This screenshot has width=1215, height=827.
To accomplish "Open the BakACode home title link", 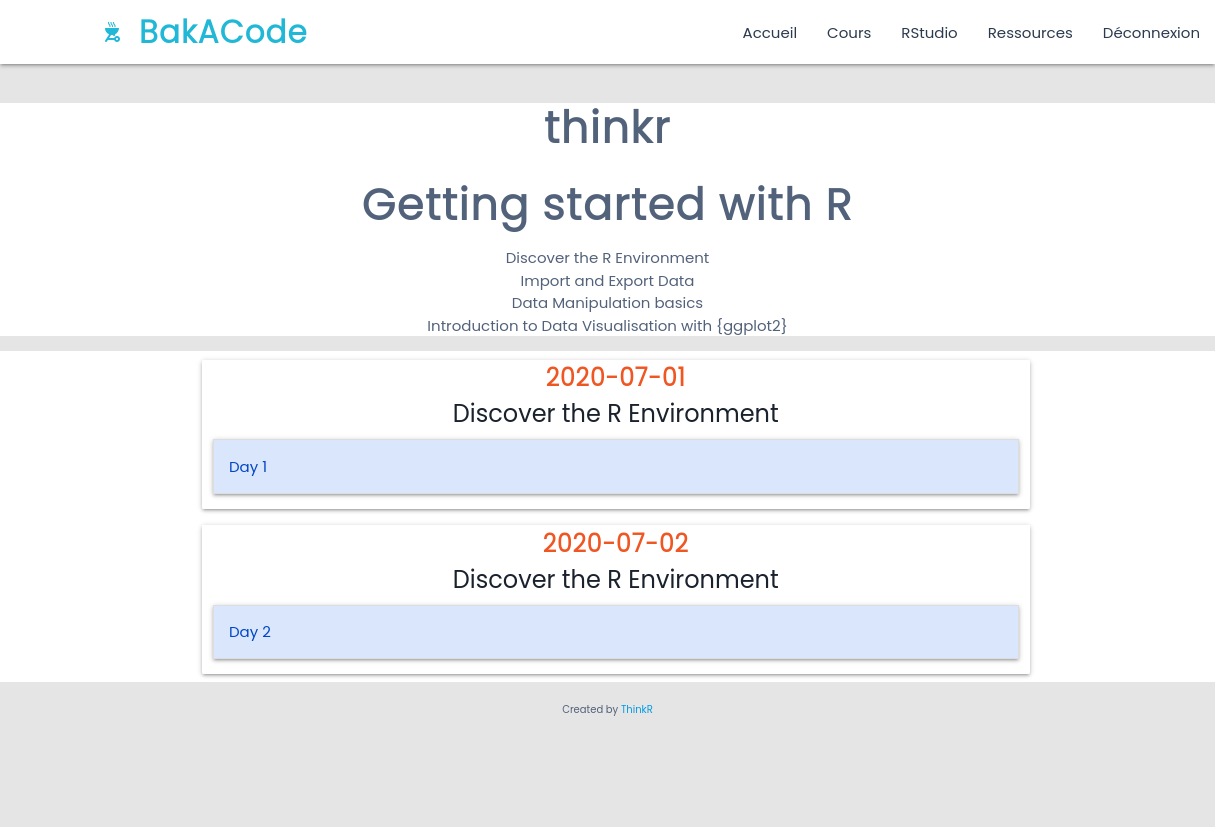I will (223, 32).
